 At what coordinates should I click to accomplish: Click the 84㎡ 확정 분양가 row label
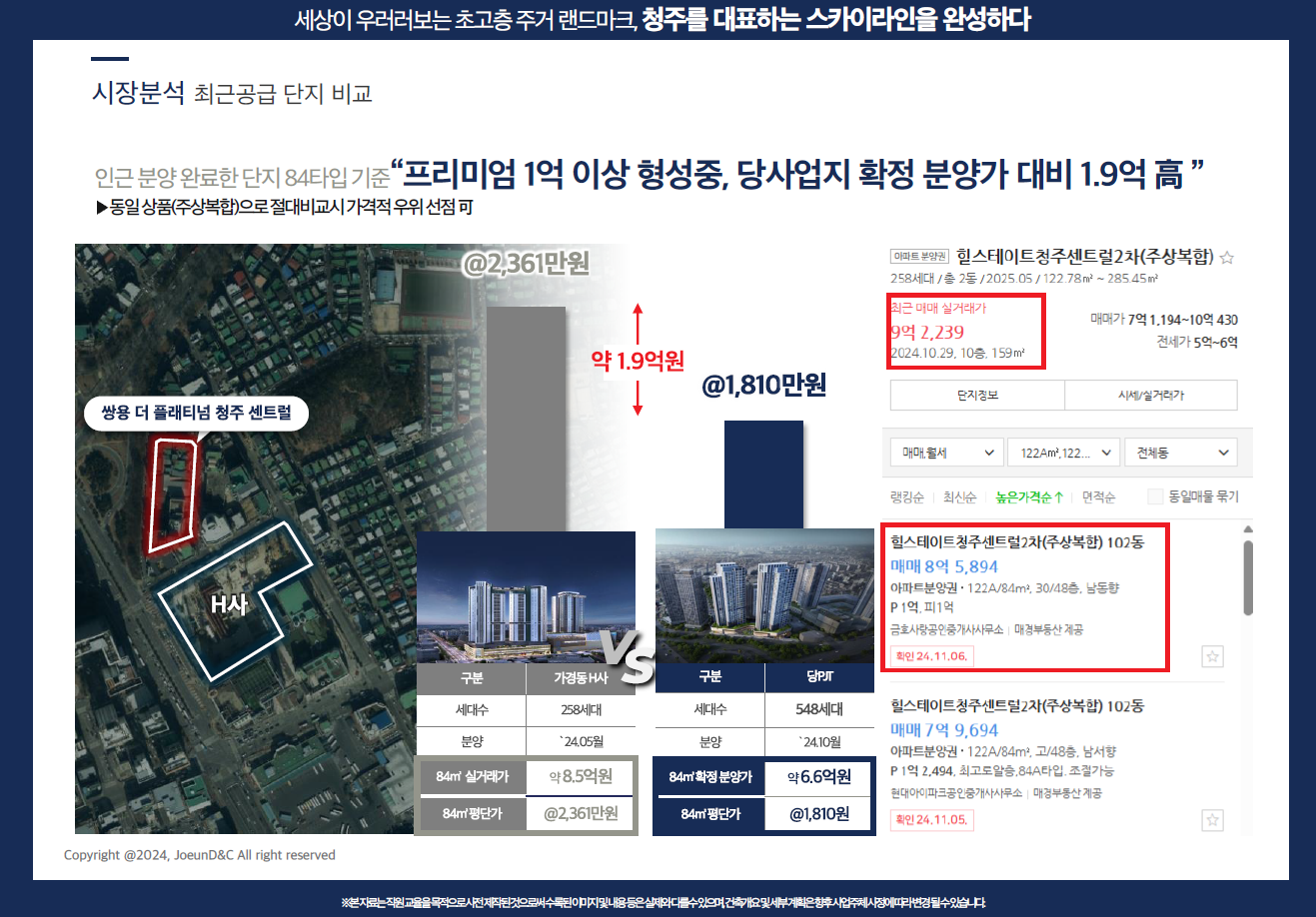coord(709,776)
